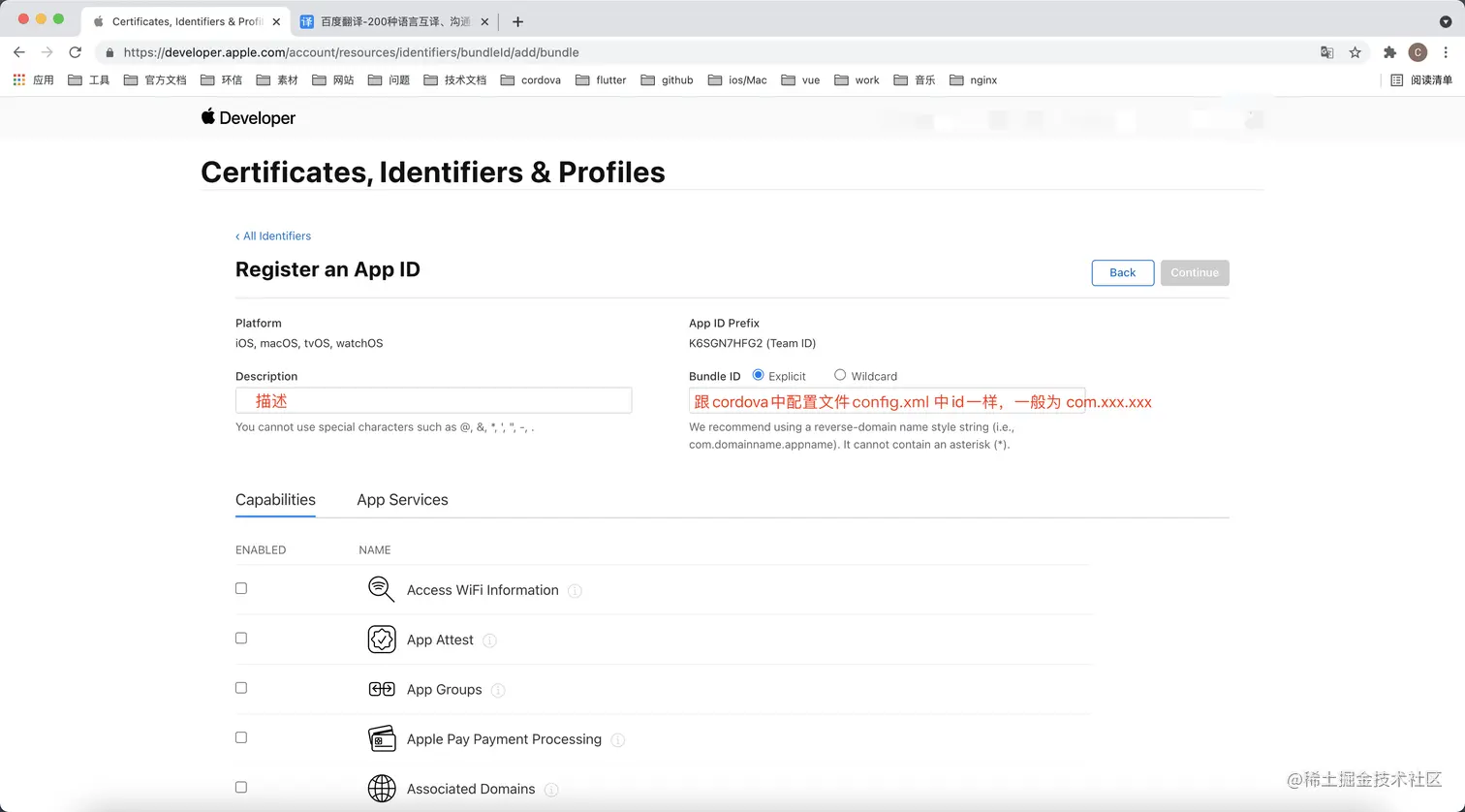Open the browser three-dot menu
This screenshot has height=812, width=1465.
click(x=1446, y=52)
